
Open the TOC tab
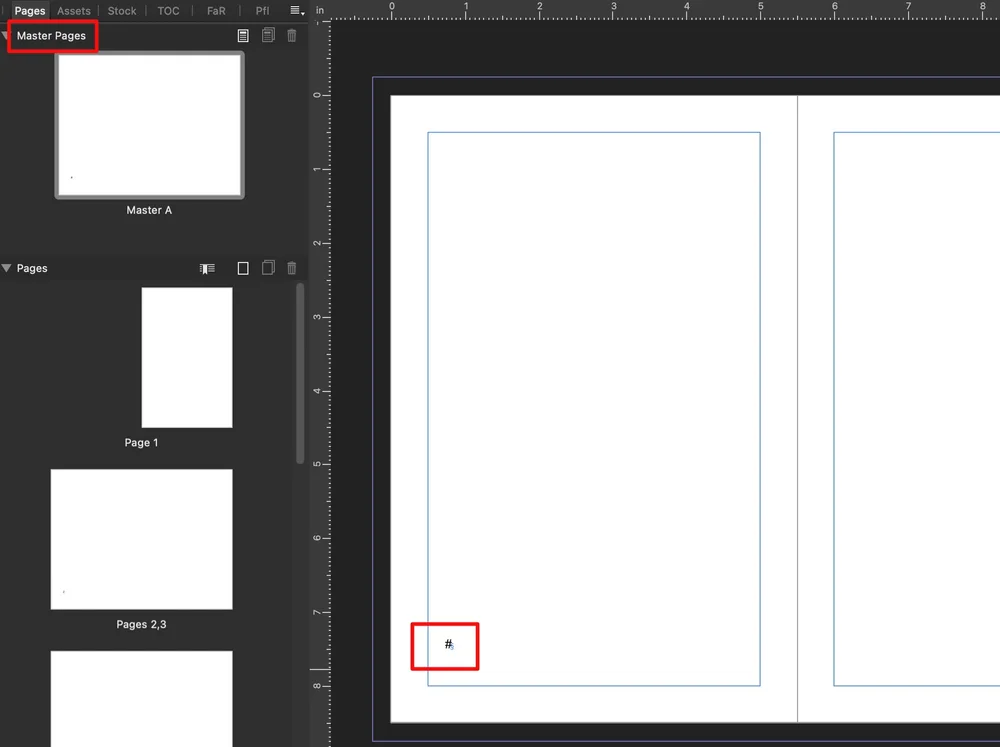[167, 11]
